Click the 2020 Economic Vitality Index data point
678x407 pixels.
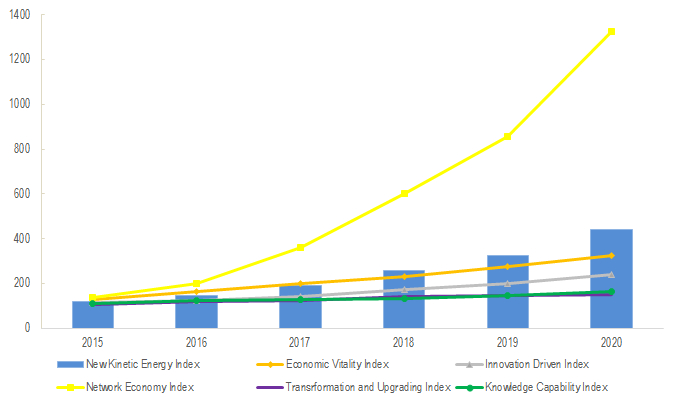coord(611,256)
